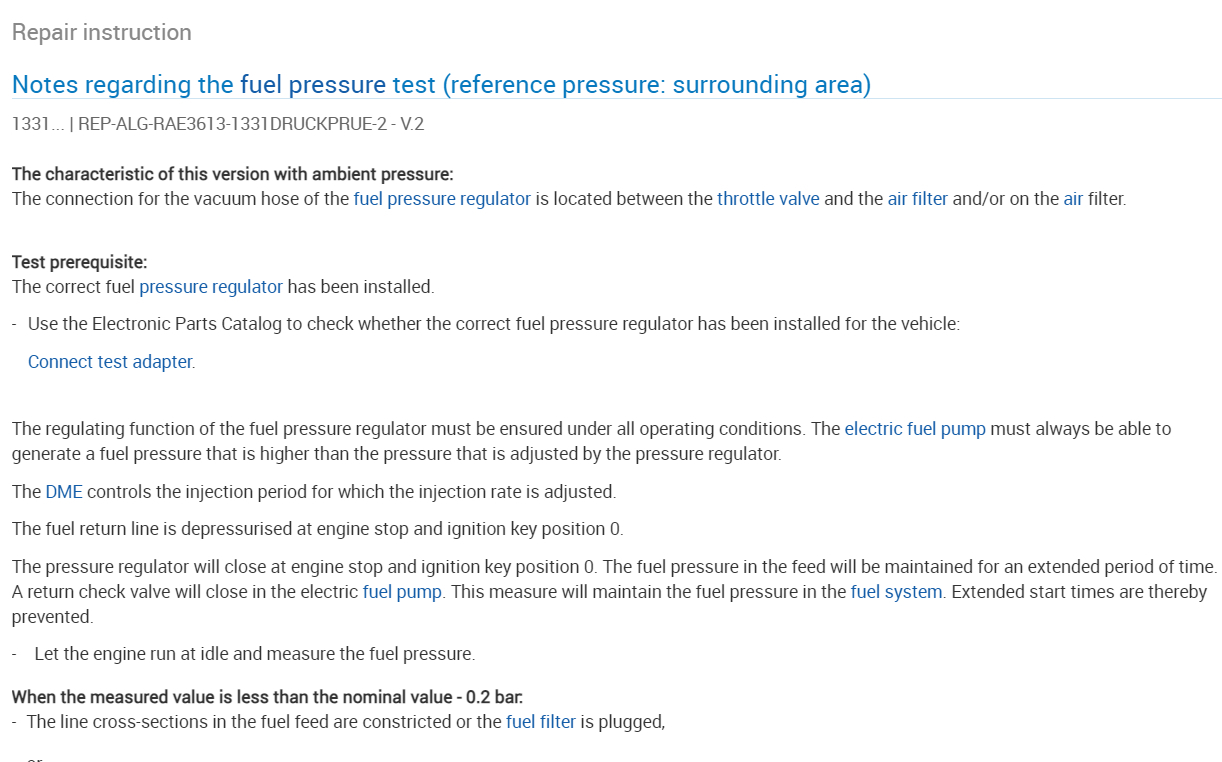Click the "Use the Electronic Parts Catalog" step

coord(493,324)
